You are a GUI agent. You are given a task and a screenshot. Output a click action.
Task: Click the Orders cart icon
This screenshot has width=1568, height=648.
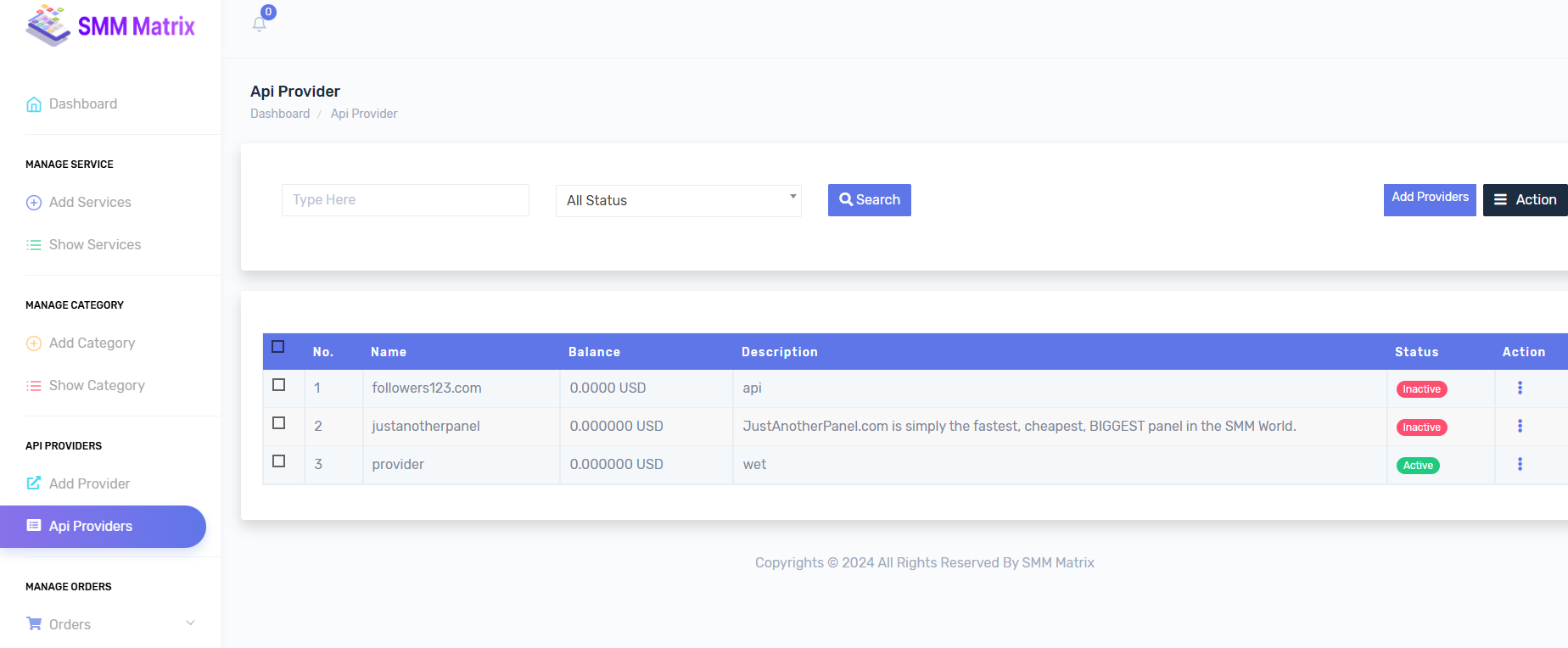[x=34, y=624]
